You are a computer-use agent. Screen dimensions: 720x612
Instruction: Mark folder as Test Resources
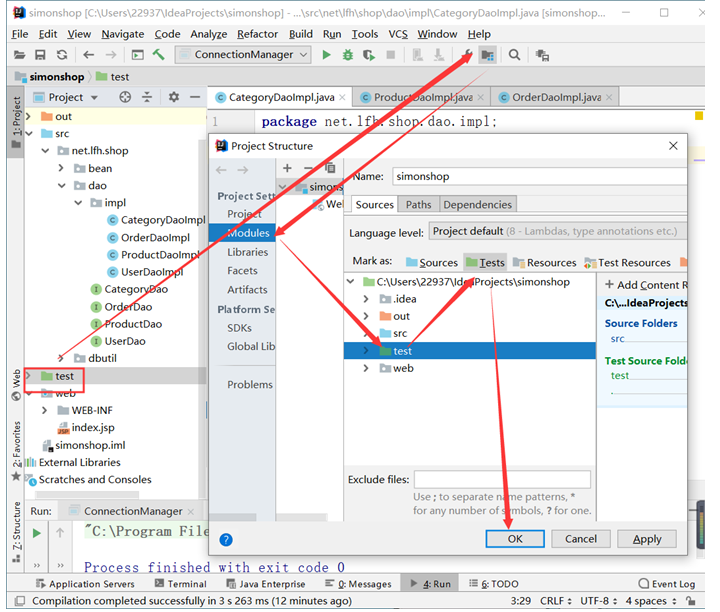(x=627, y=263)
